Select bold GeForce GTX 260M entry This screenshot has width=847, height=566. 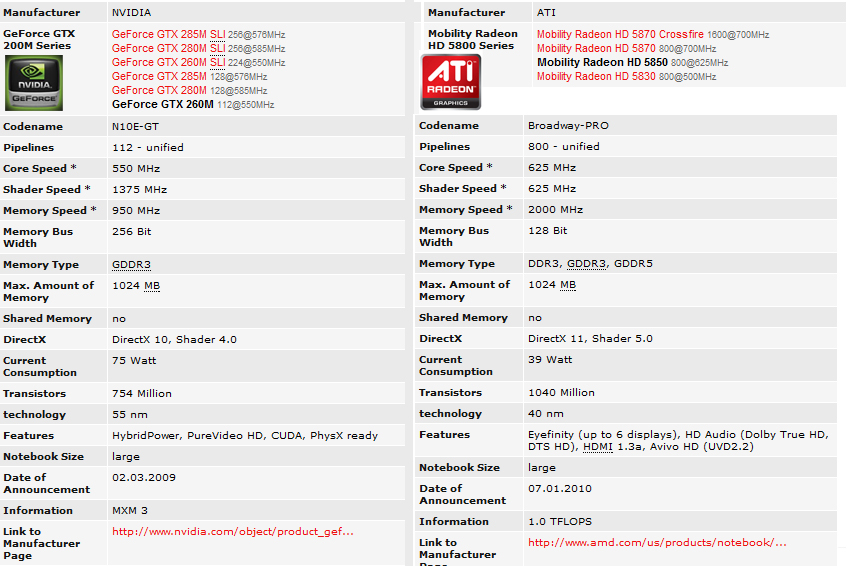coord(163,105)
